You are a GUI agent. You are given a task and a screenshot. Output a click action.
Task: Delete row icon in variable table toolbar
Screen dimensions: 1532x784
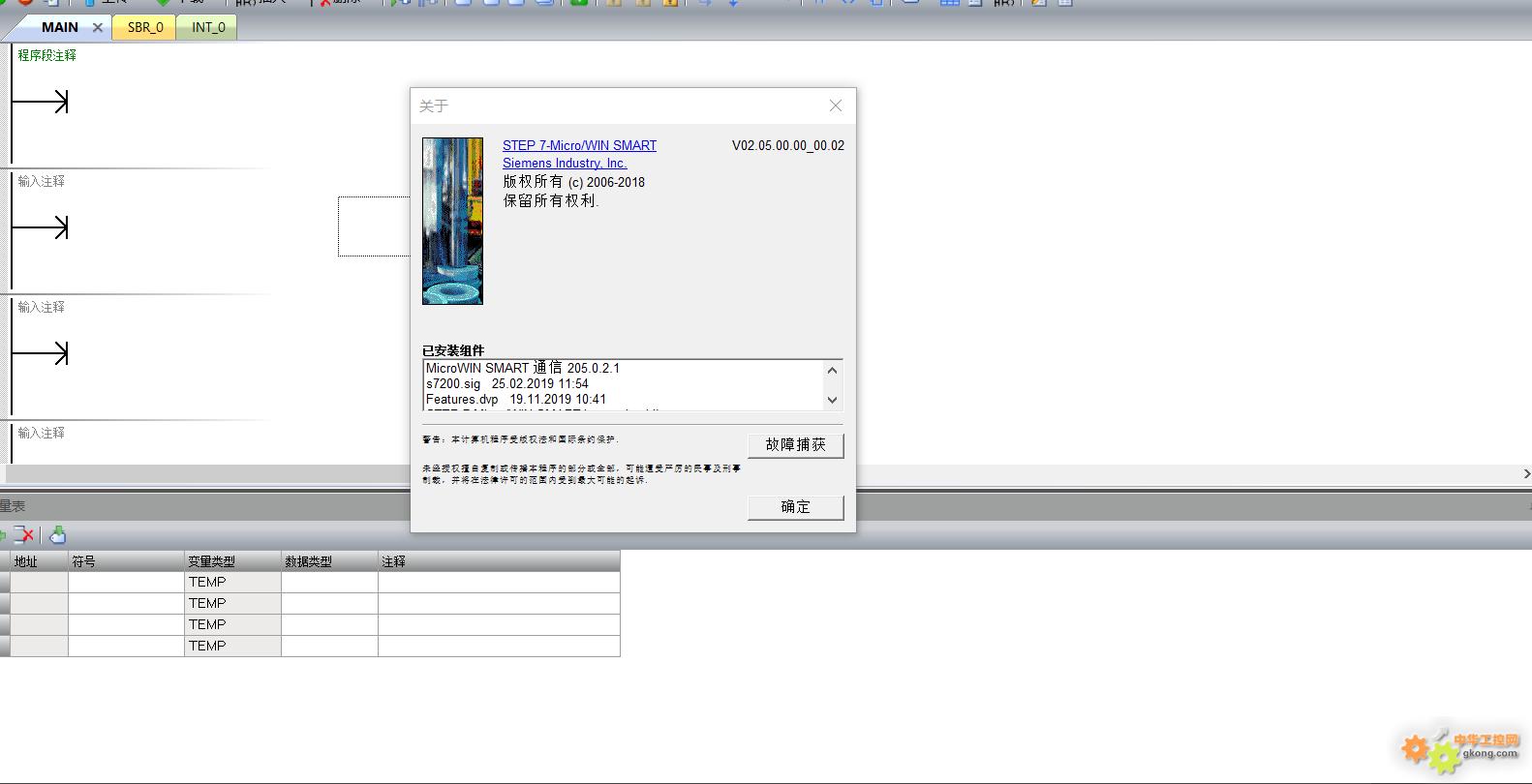point(24,534)
